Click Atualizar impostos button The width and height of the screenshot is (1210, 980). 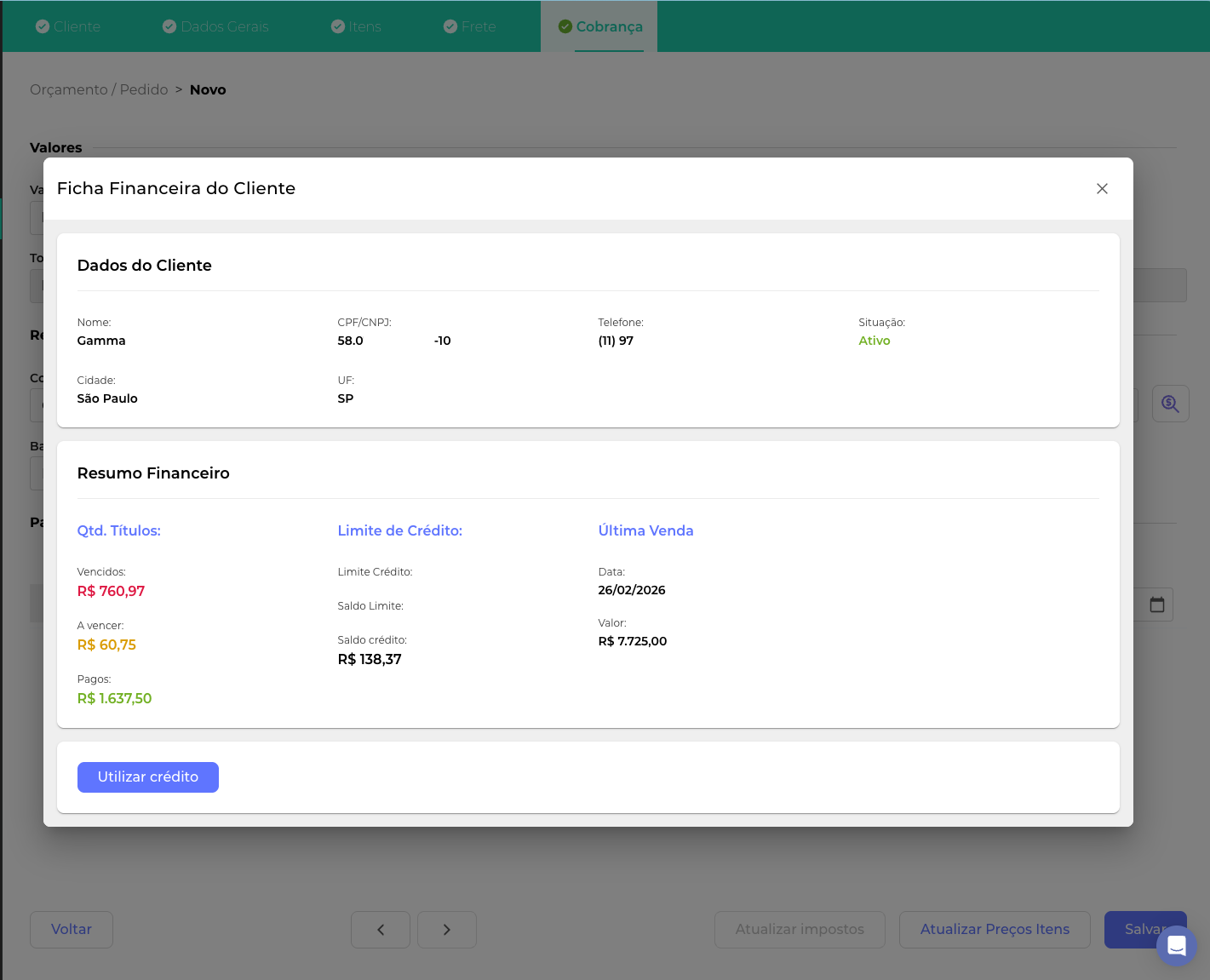(800, 930)
